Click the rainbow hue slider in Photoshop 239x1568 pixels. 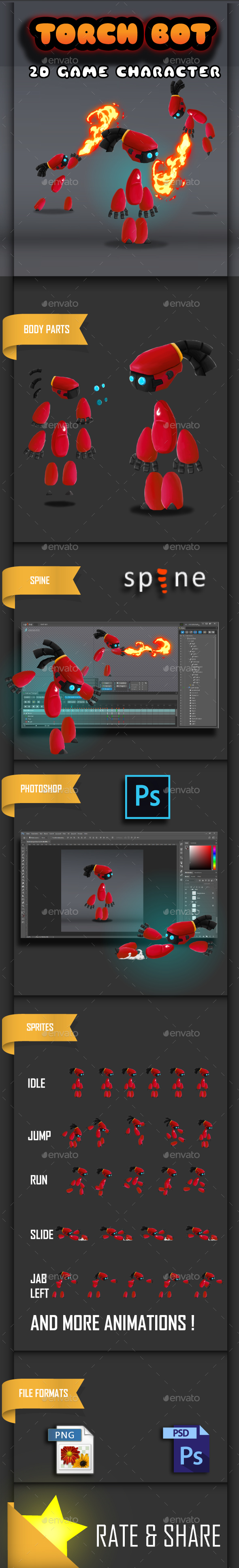coord(213,857)
